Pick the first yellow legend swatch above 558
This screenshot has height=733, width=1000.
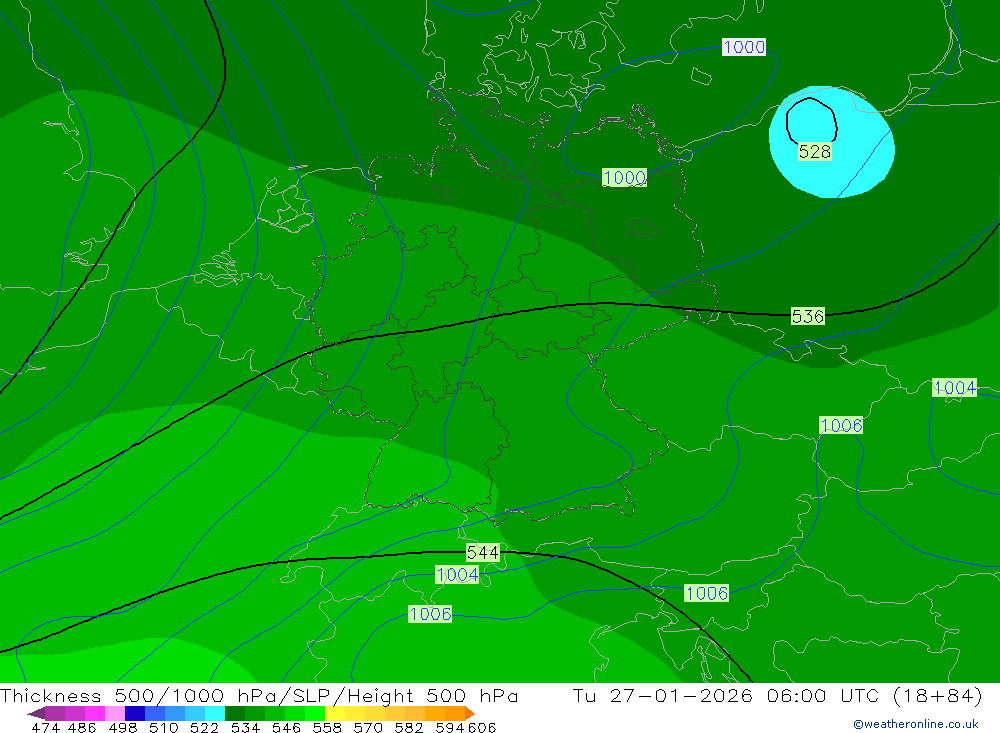(335, 713)
